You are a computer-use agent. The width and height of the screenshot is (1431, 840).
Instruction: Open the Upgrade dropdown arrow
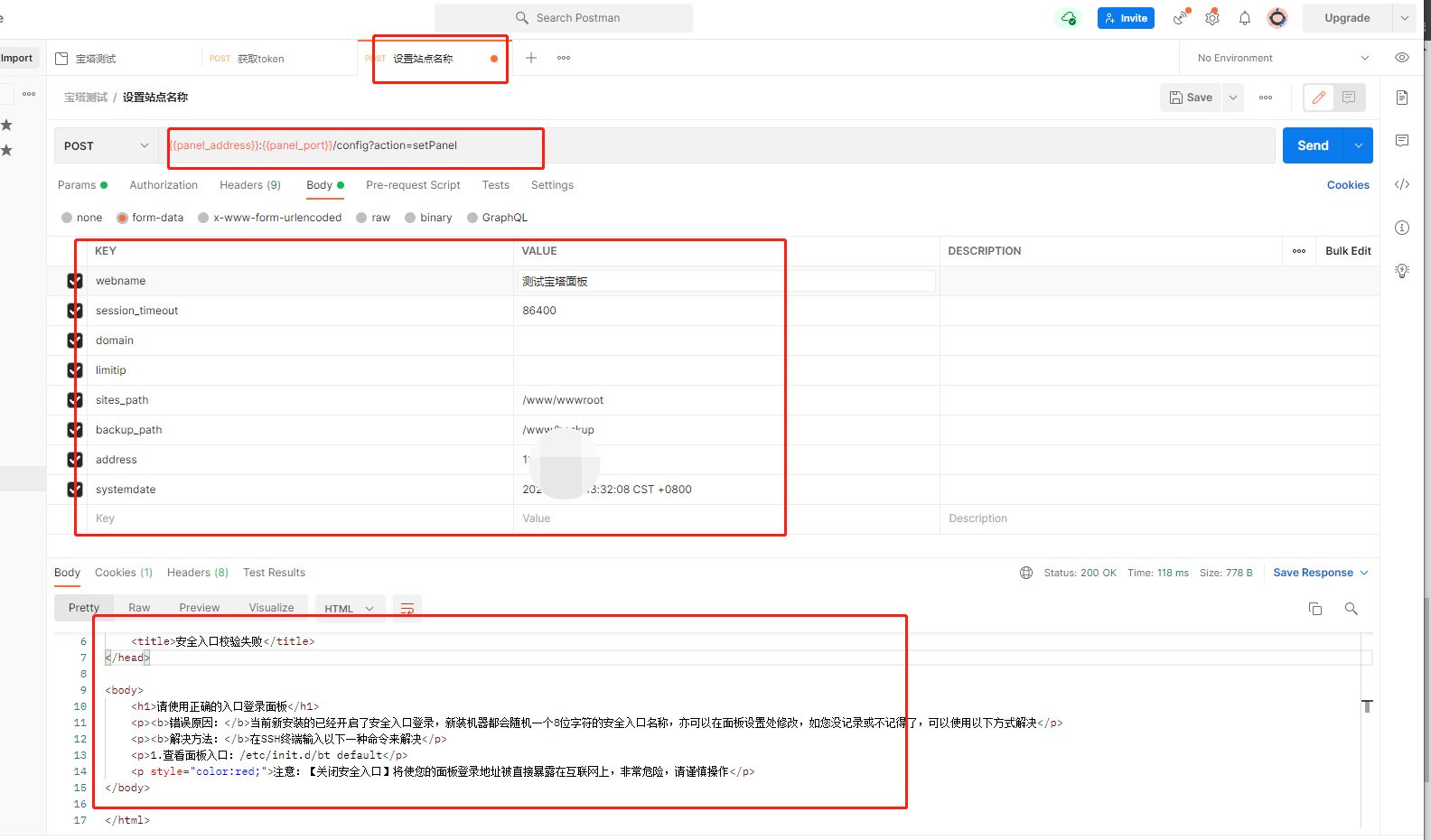[x=1405, y=18]
